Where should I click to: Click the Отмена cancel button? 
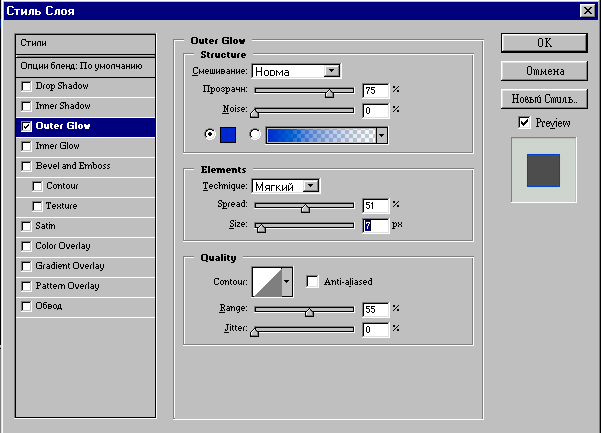[544, 71]
